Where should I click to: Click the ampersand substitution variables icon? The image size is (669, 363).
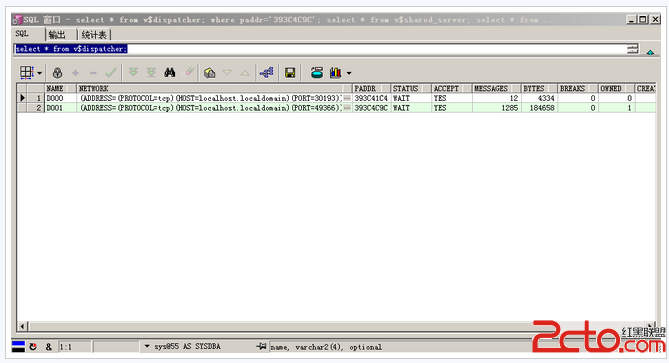pyautogui.click(x=49, y=347)
